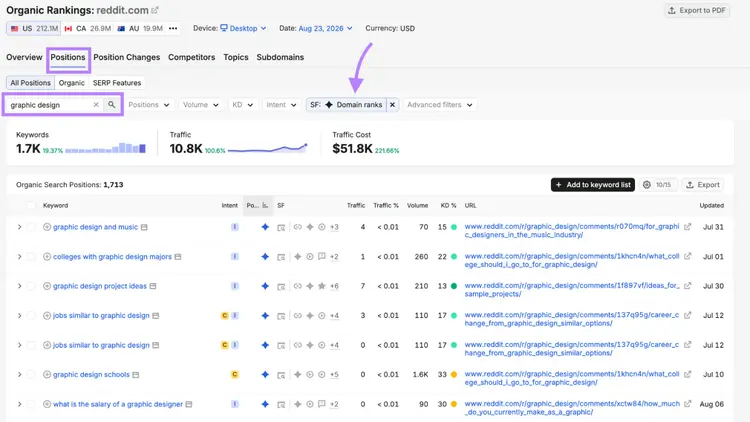Image resolution: width=750 pixels, height=422 pixels.
Task: Add keyword 'graphic design and music' plus icon
Action: pos(47,227)
